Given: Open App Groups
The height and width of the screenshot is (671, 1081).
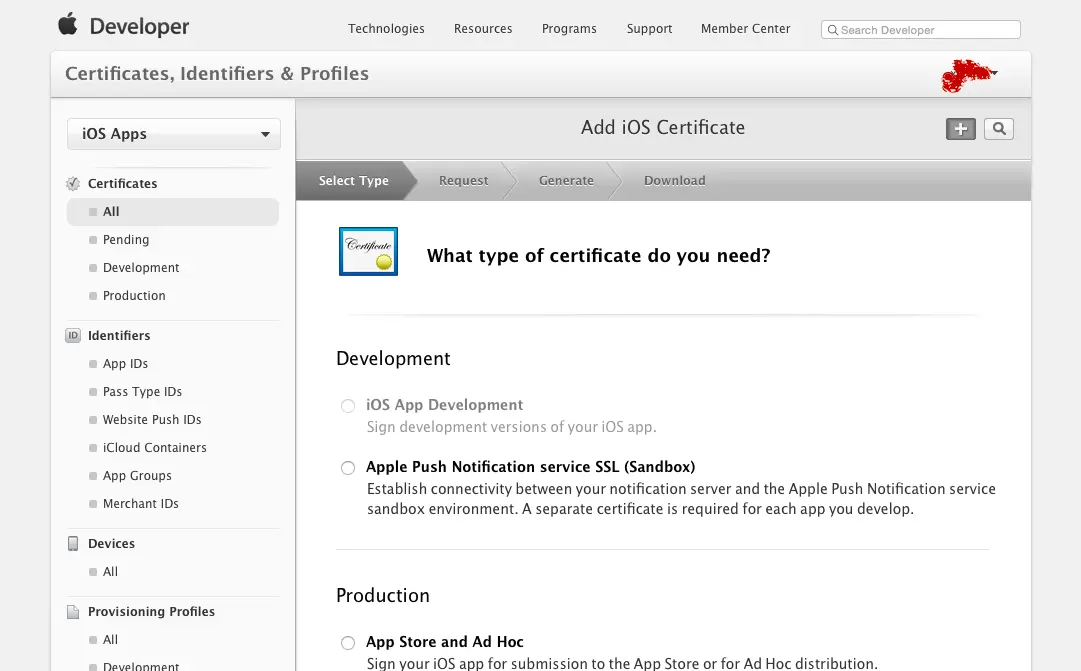Looking at the screenshot, I should pos(137,476).
